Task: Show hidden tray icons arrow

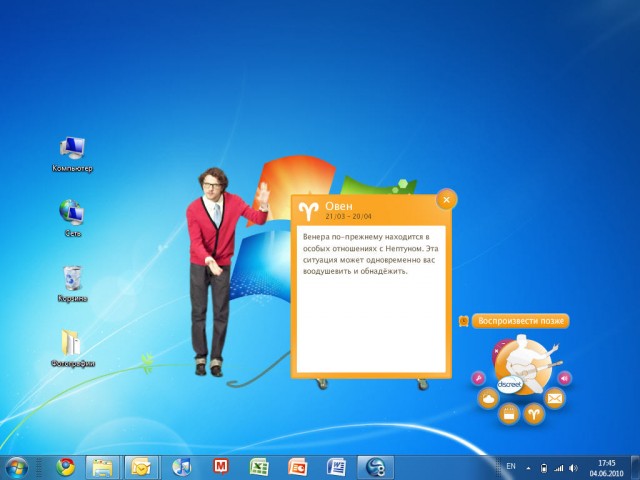Action: [x=529, y=468]
